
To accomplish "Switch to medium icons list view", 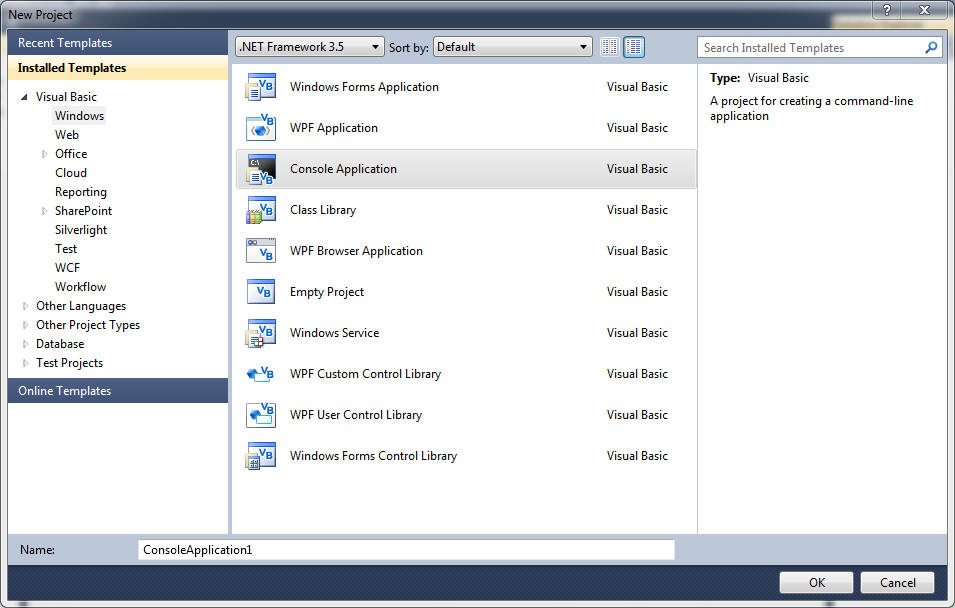I will click(633, 47).
